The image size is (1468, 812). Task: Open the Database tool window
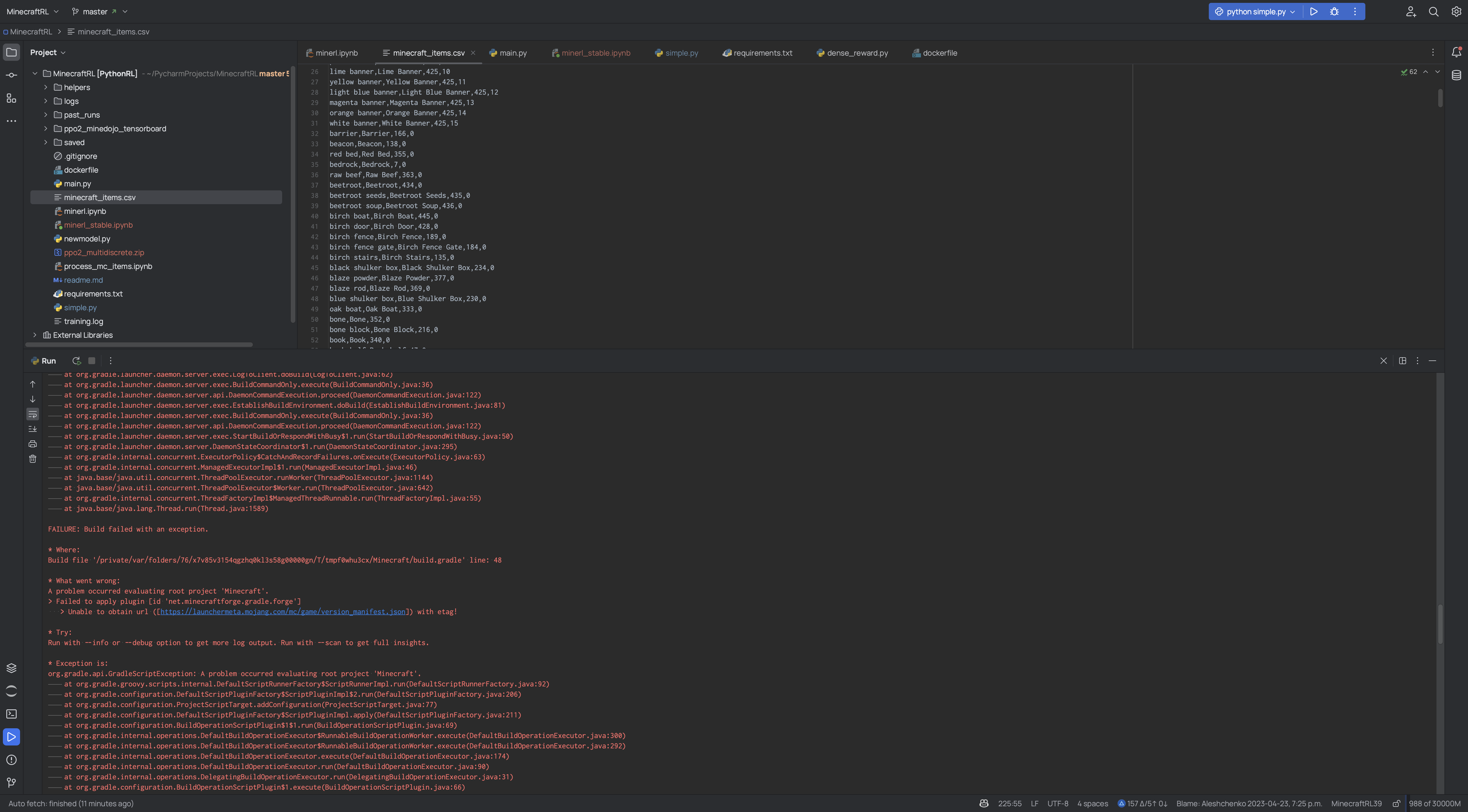point(1457,75)
